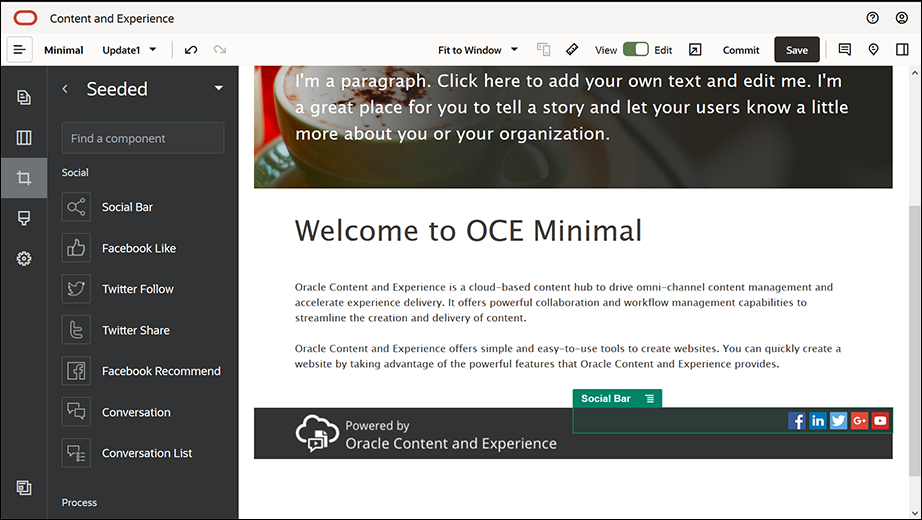Screen dimensions: 922x520
Task: Click the back chevron beside Seeded
Action: pos(65,88)
